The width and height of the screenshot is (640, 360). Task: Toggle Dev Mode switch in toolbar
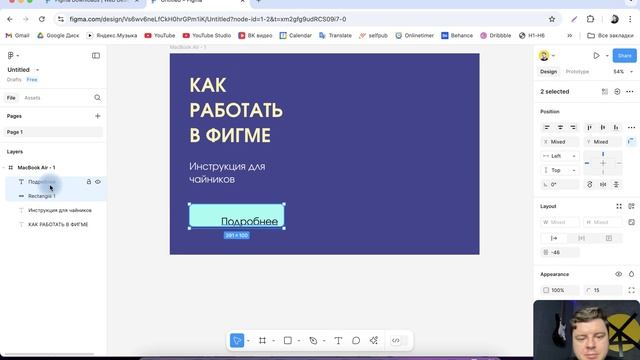pos(398,340)
